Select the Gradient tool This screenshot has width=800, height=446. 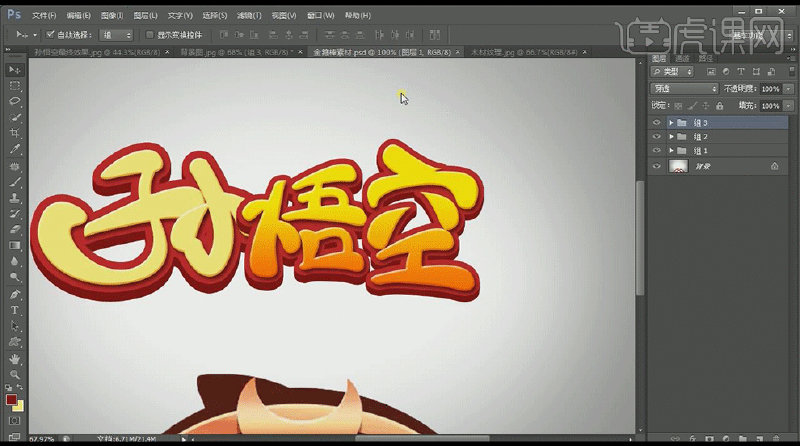[14, 245]
